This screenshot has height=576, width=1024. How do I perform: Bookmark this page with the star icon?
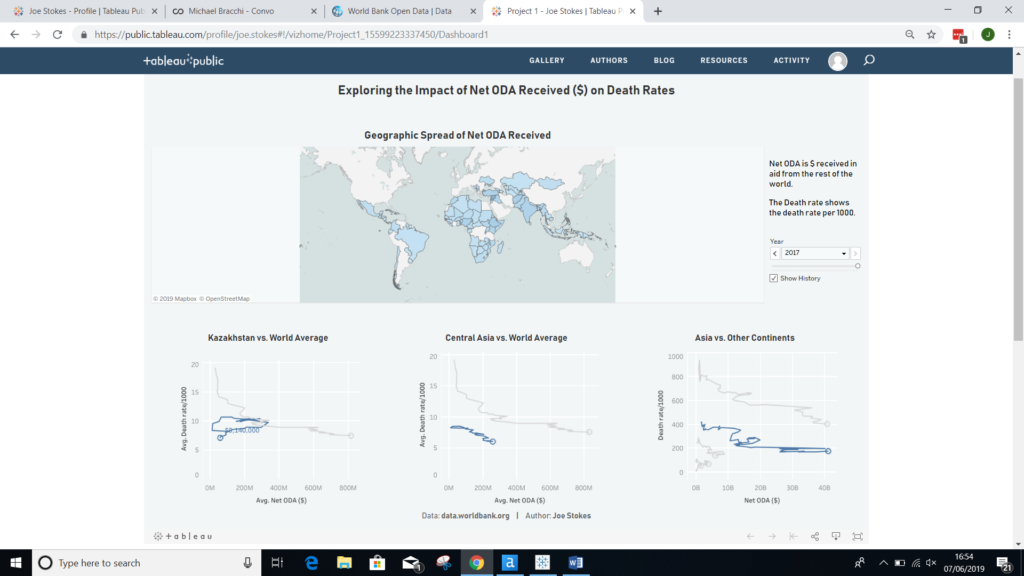point(931,34)
